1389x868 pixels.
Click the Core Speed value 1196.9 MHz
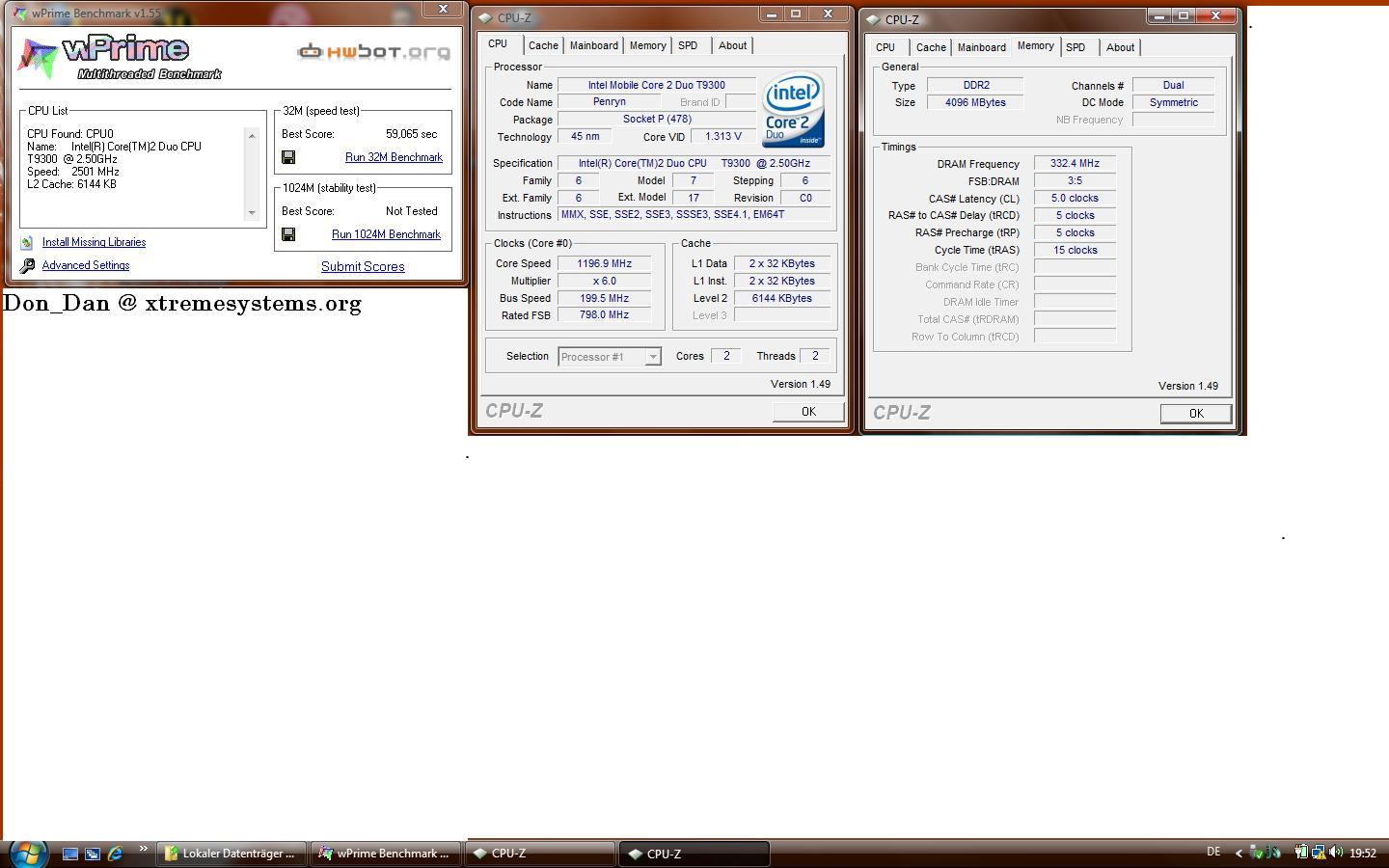604,263
